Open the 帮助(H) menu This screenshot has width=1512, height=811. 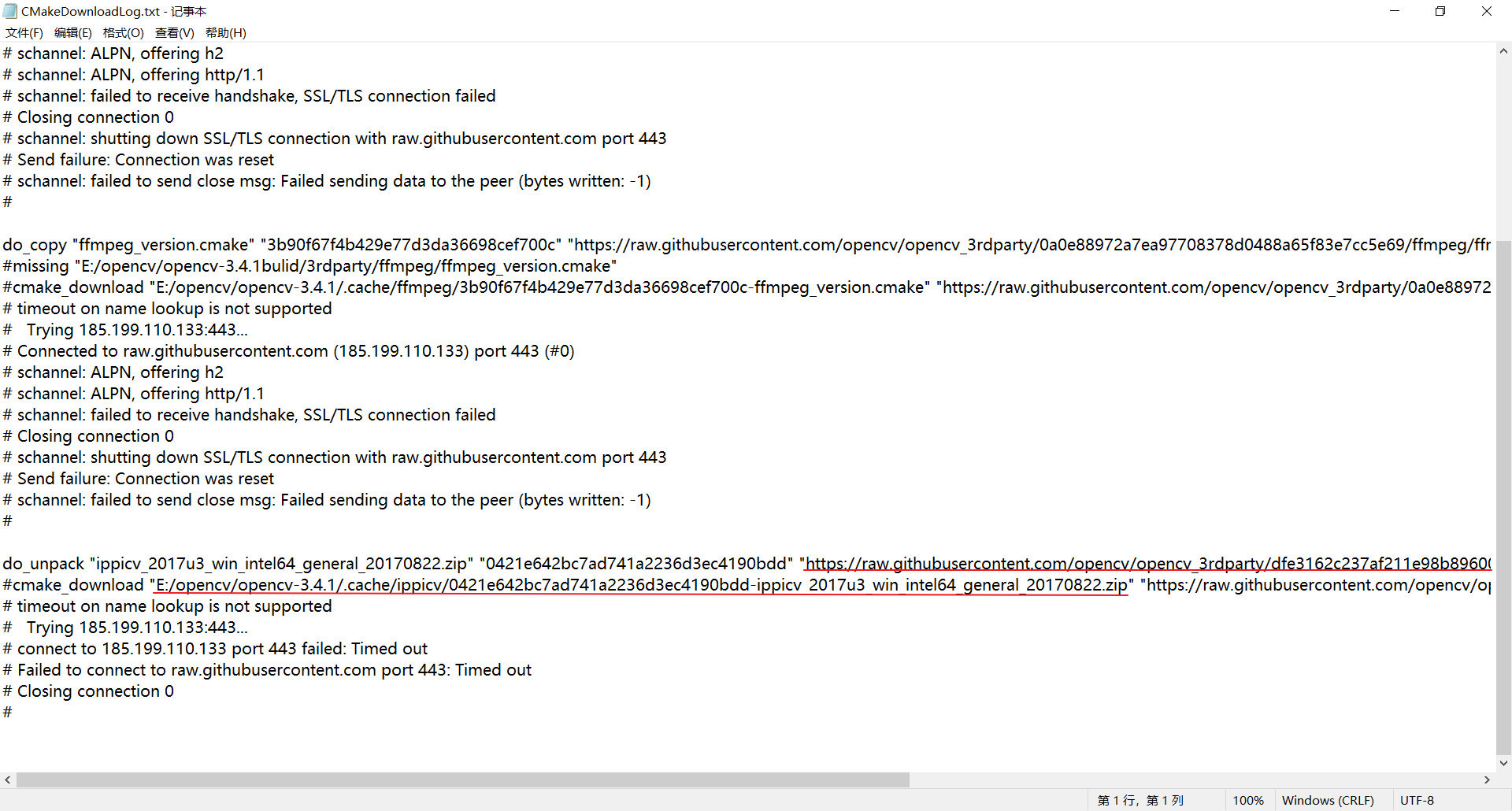tap(226, 32)
